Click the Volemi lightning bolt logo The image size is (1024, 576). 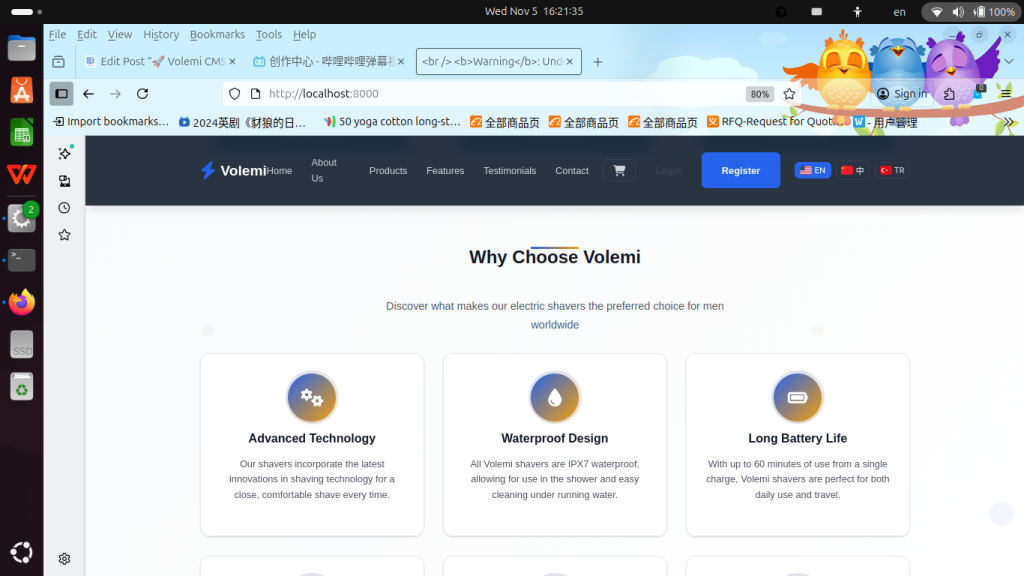tap(208, 171)
